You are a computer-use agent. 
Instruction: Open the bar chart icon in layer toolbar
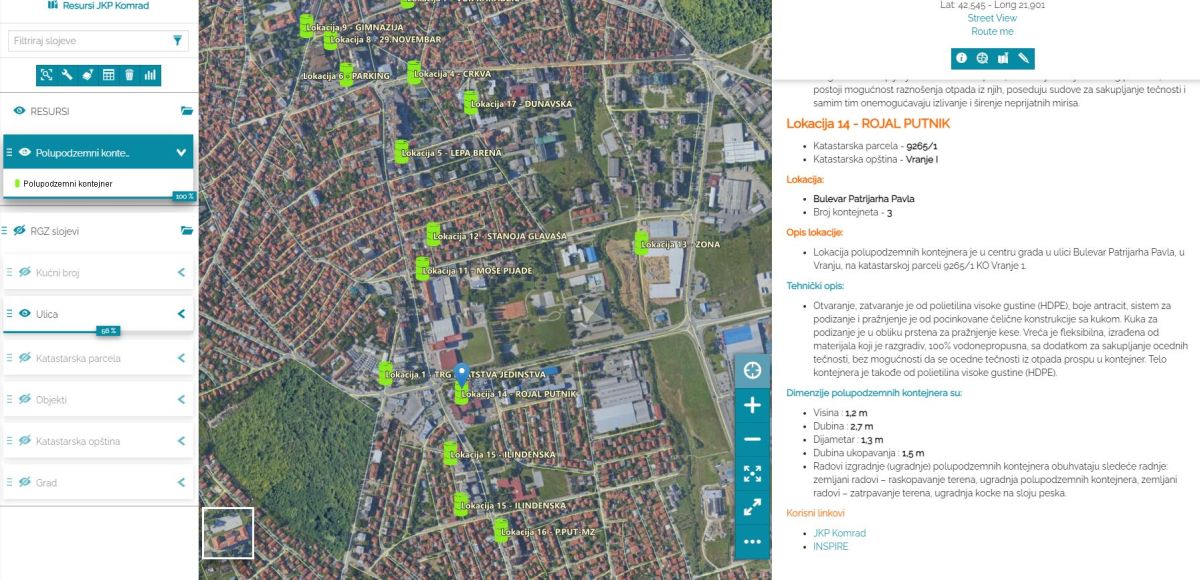(x=150, y=75)
